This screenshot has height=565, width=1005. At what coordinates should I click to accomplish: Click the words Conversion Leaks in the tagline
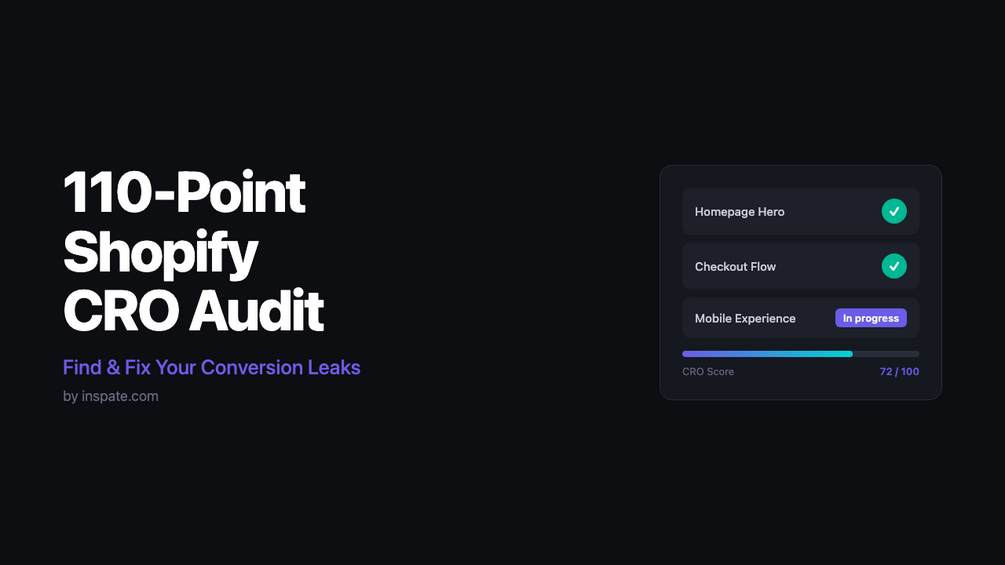point(280,367)
